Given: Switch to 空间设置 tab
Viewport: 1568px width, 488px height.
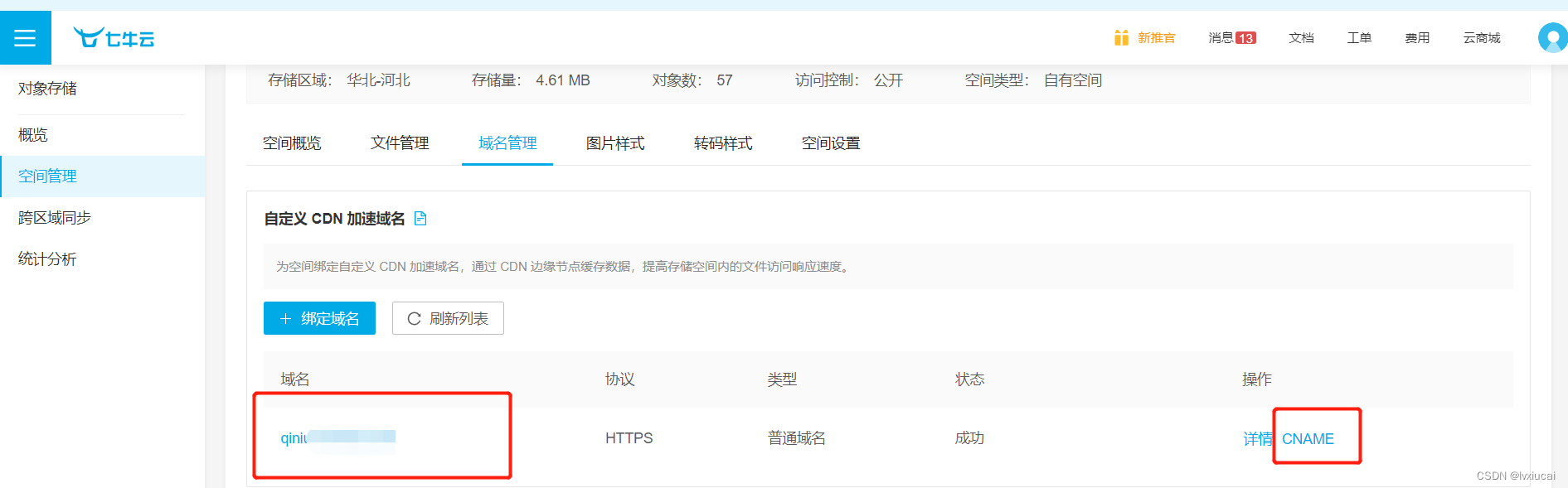Looking at the screenshot, I should (831, 143).
